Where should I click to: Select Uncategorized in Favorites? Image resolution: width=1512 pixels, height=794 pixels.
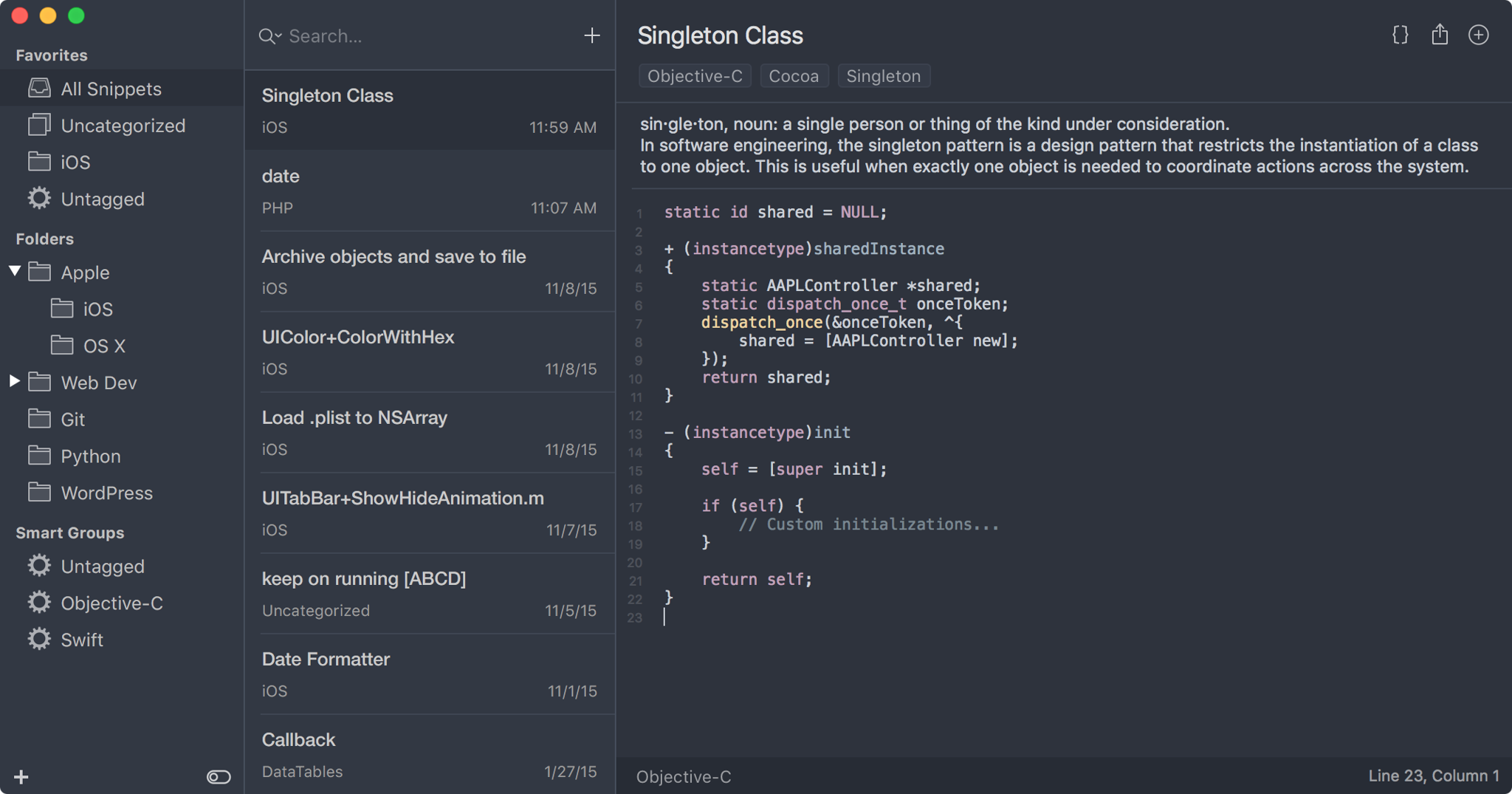pos(122,125)
